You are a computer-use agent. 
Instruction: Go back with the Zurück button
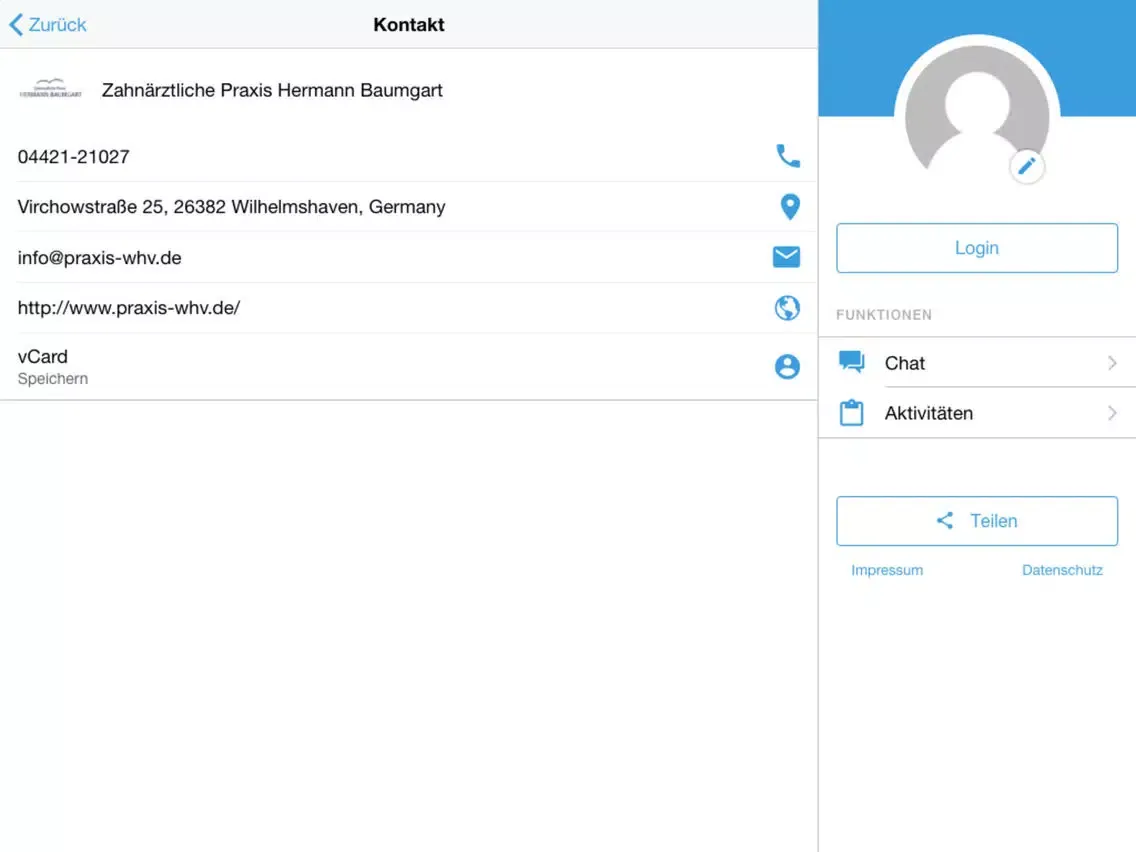48,25
